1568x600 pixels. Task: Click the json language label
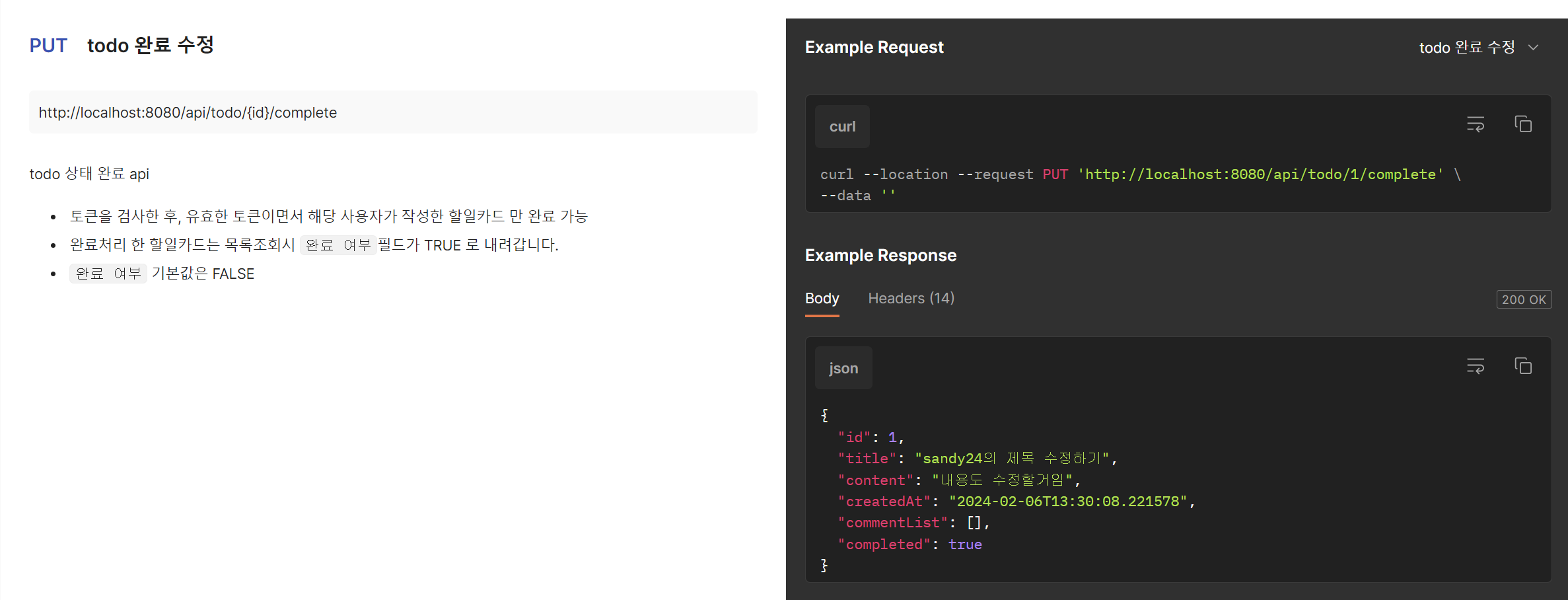pyautogui.click(x=843, y=368)
